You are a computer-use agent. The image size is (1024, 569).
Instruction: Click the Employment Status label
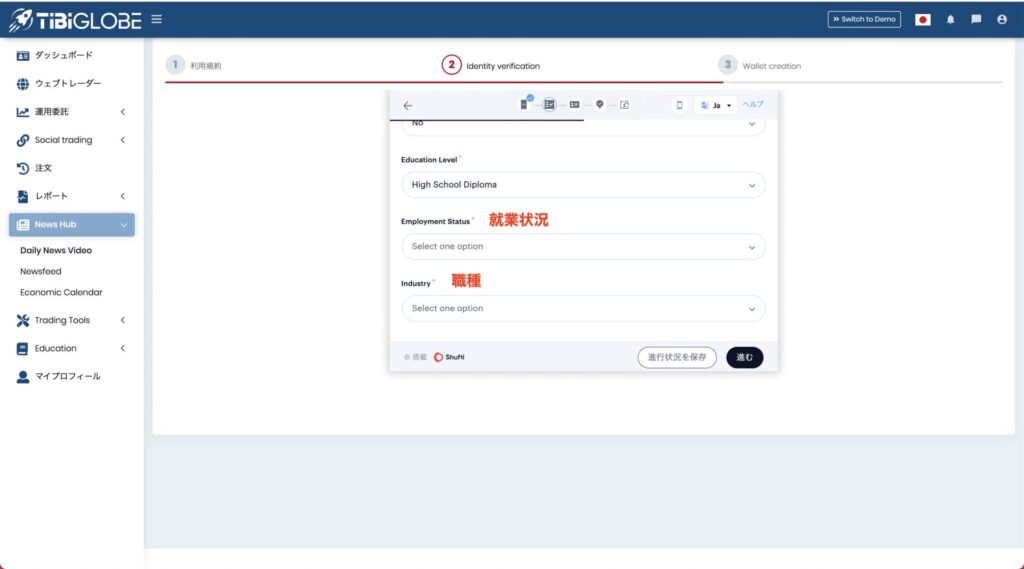(x=436, y=221)
